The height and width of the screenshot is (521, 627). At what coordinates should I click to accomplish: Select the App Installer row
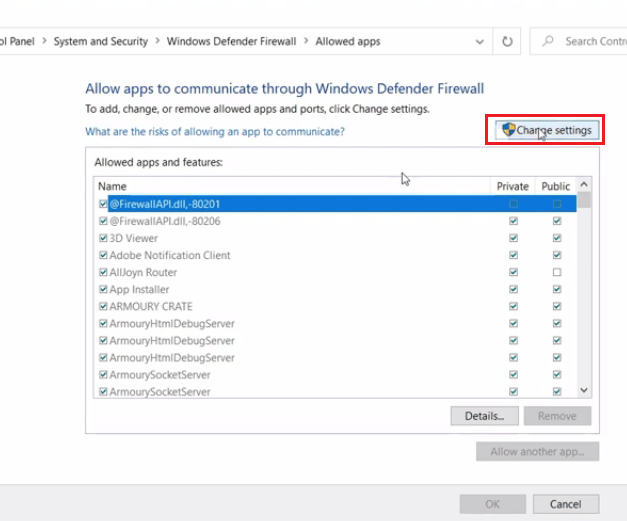[336, 289]
